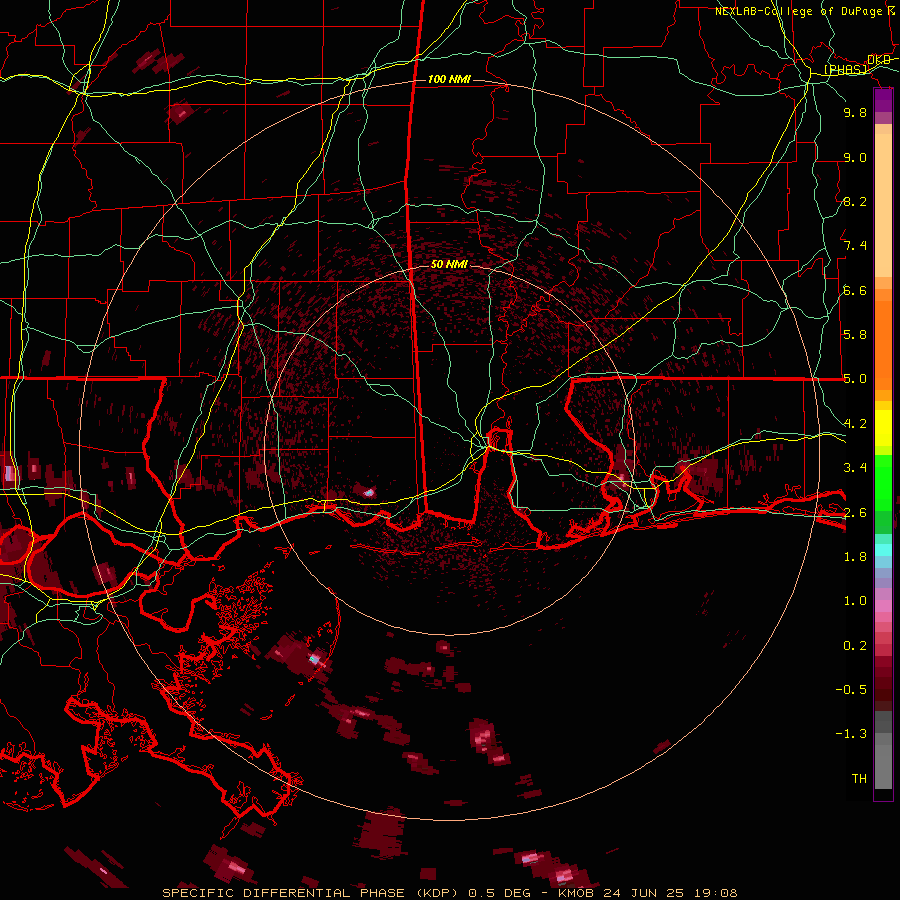The width and height of the screenshot is (900, 900).
Task: Click the 9.0 value on the color scale
Action: (x=855, y=157)
